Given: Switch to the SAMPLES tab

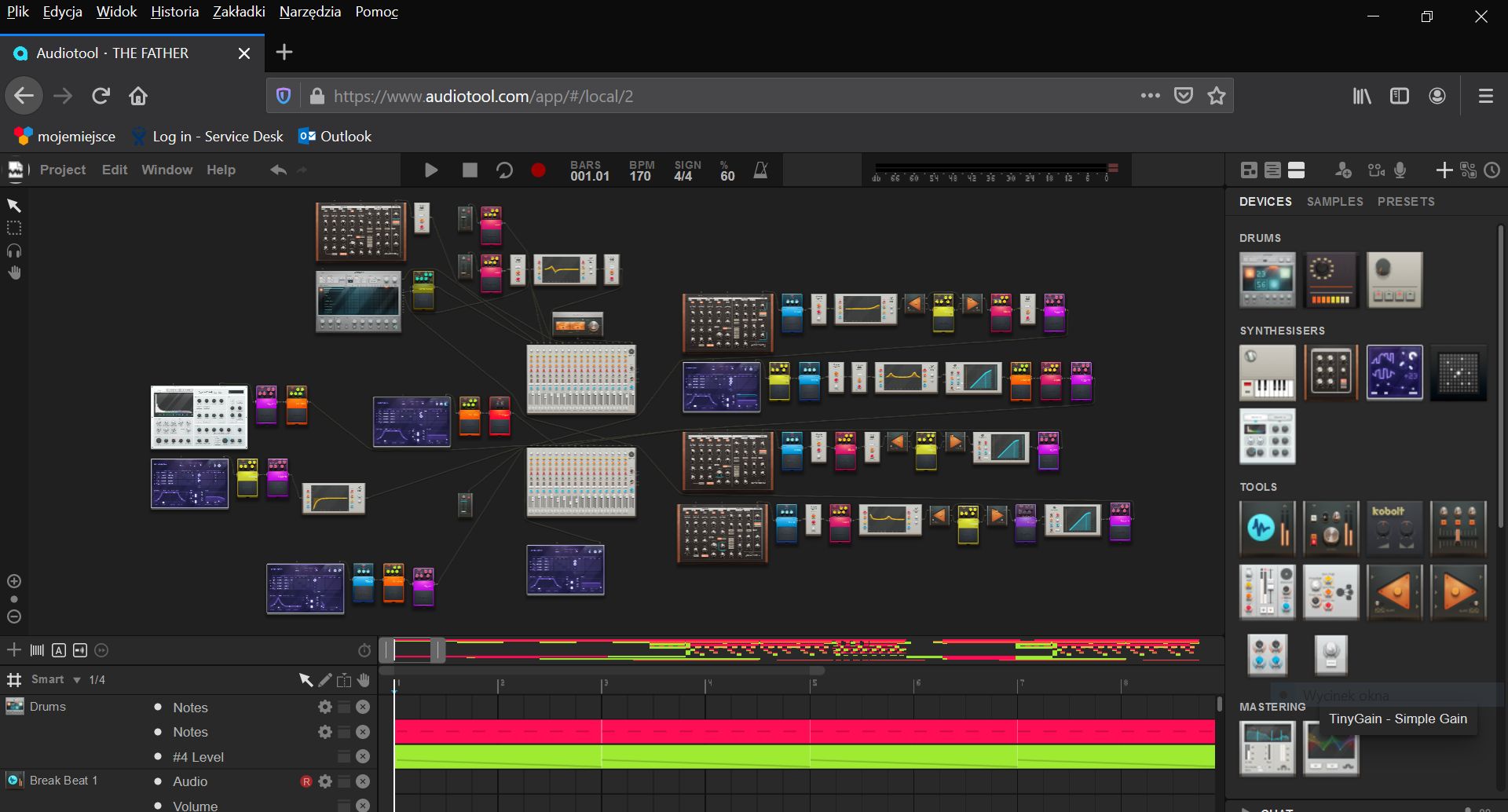Looking at the screenshot, I should (x=1334, y=201).
